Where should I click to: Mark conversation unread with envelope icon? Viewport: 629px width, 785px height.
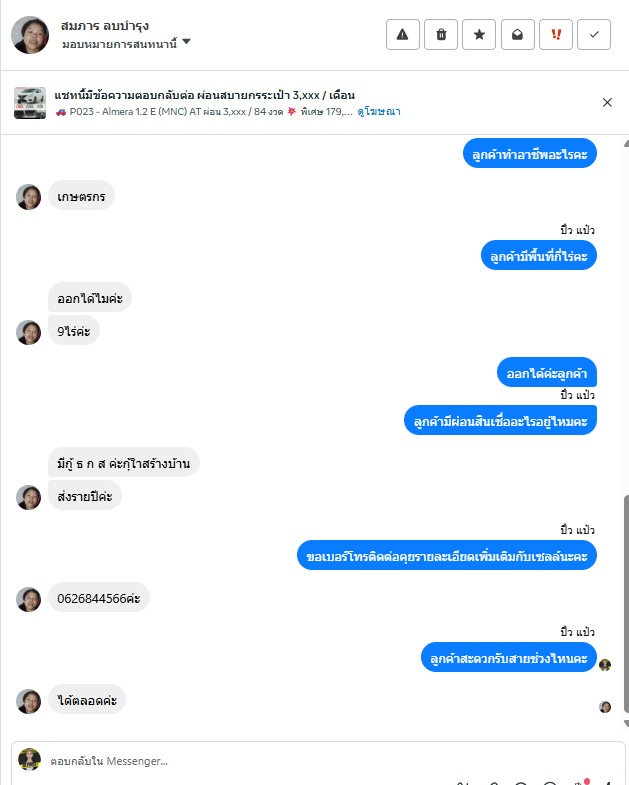[517, 35]
